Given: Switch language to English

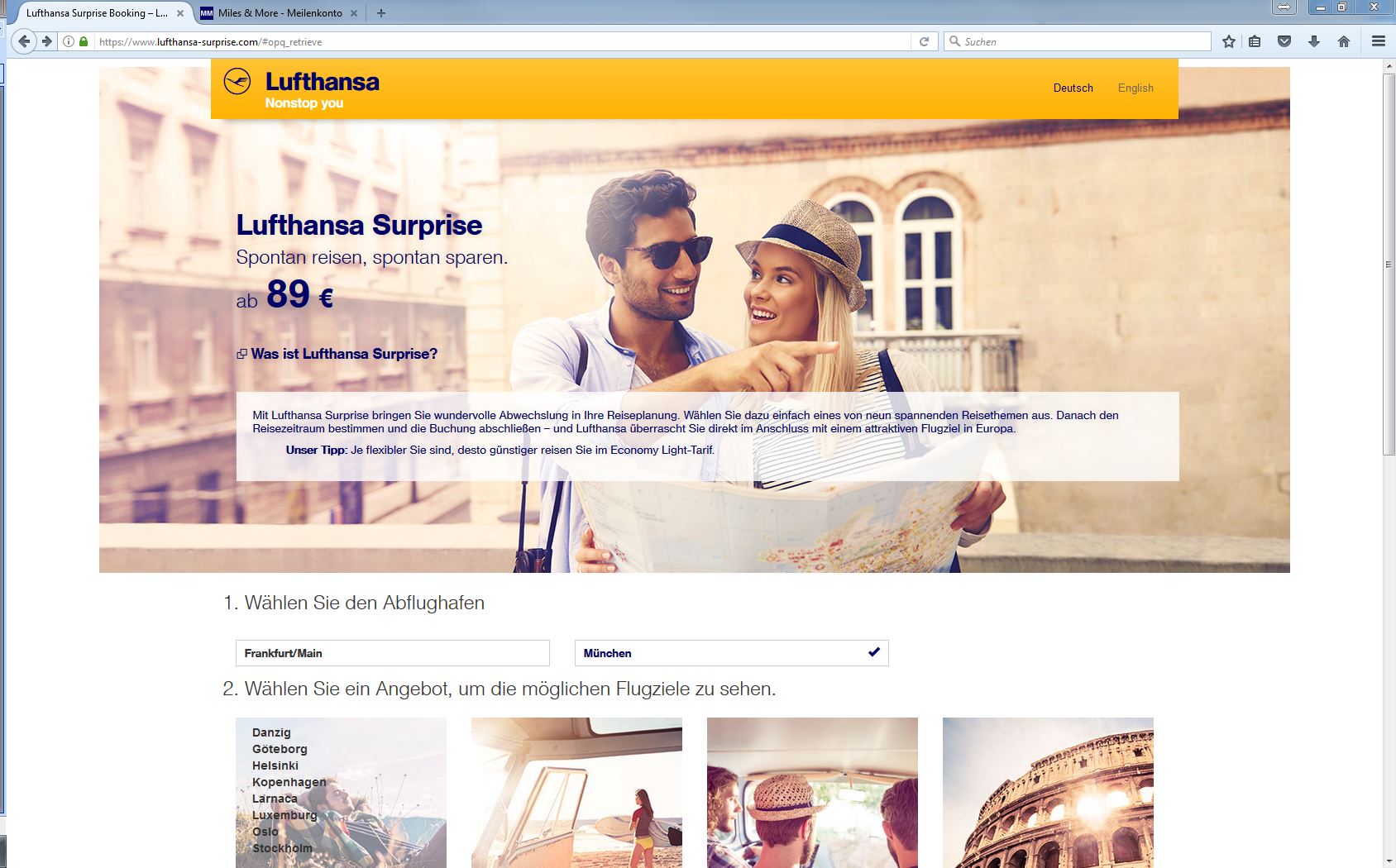Looking at the screenshot, I should 1135,88.
